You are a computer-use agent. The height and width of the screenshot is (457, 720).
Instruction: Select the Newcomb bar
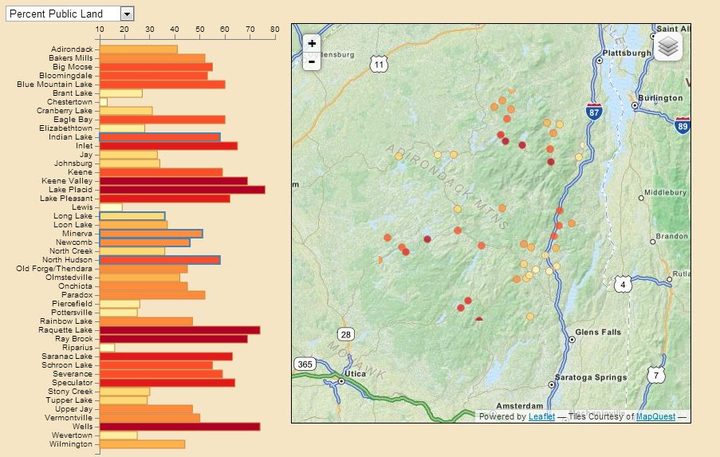pyautogui.click(x=145, y=243)
